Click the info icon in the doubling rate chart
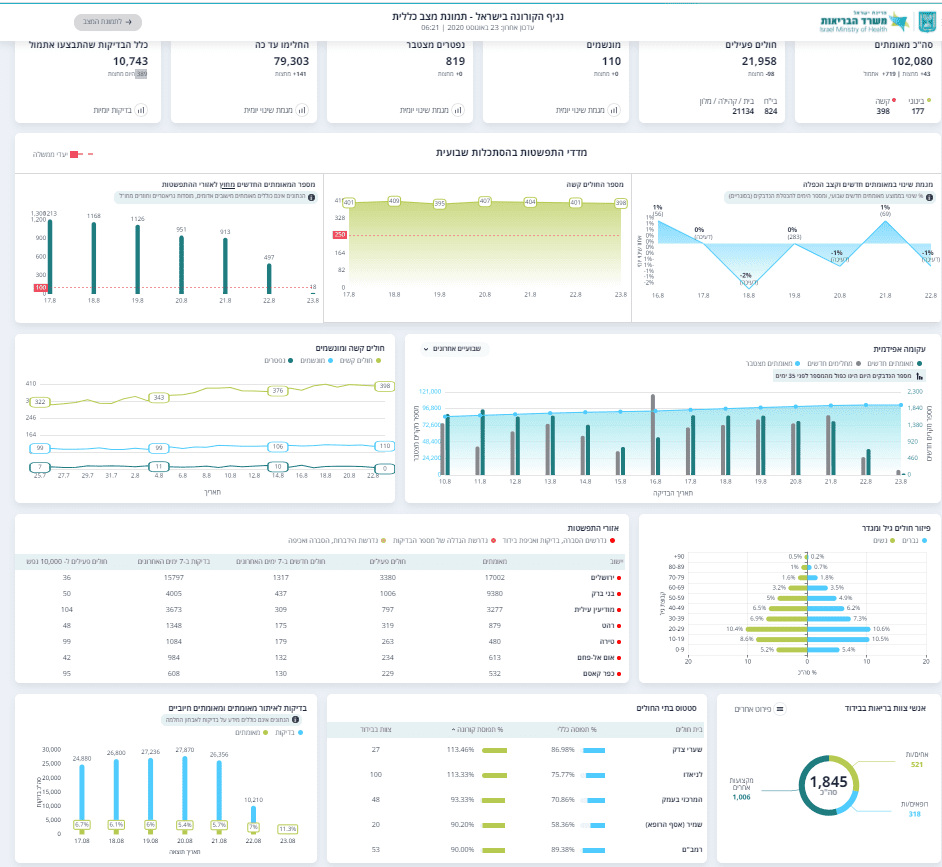942x867 pixels. coord(929,197)
